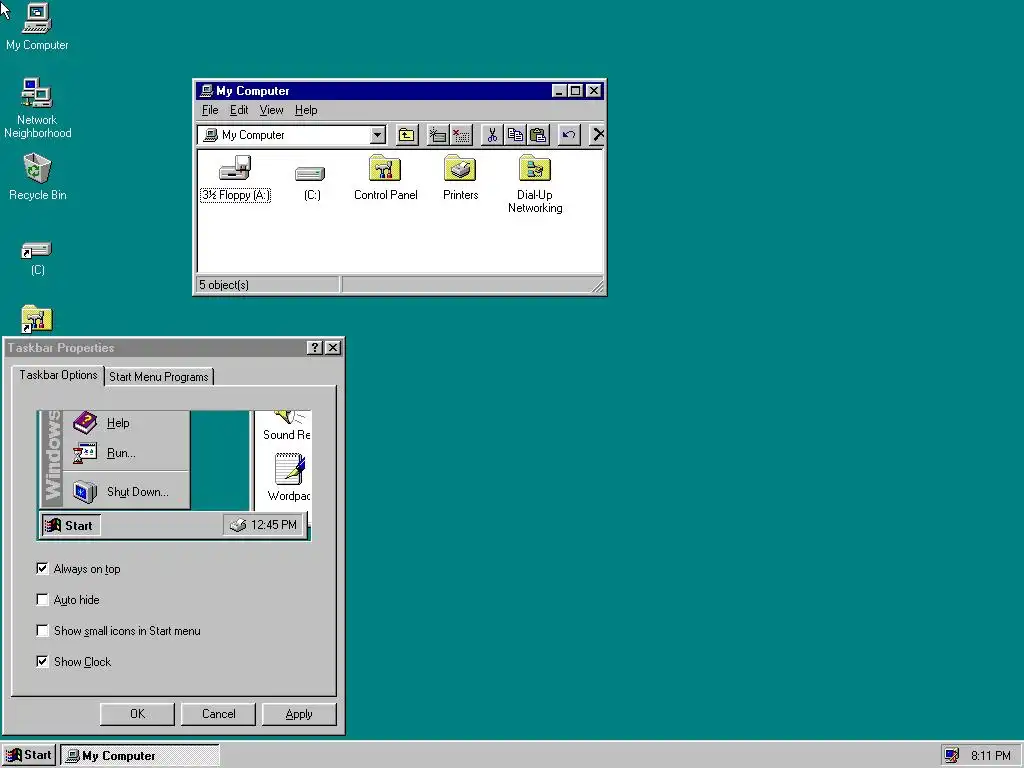Switch to the Start Menu Programs tab
The width and height of the screenshot is (1024, 768).
pos(159,377)
